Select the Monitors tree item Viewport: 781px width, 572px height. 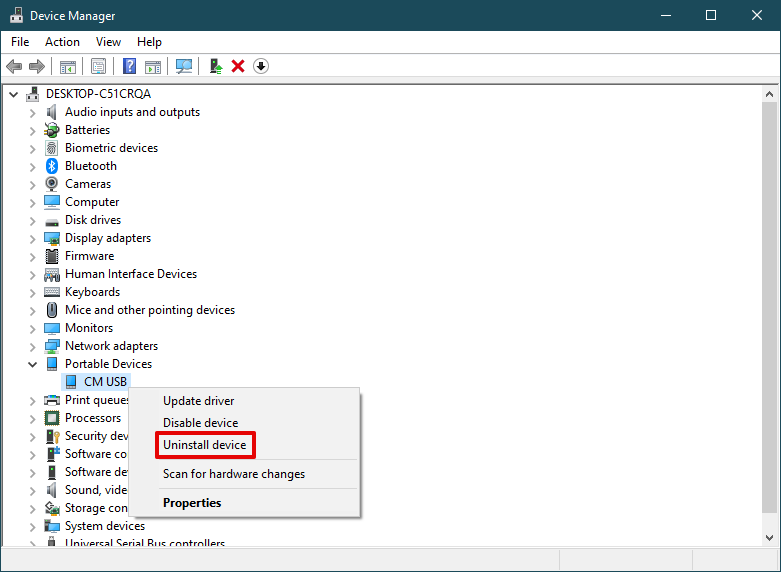tap(89, 328)
